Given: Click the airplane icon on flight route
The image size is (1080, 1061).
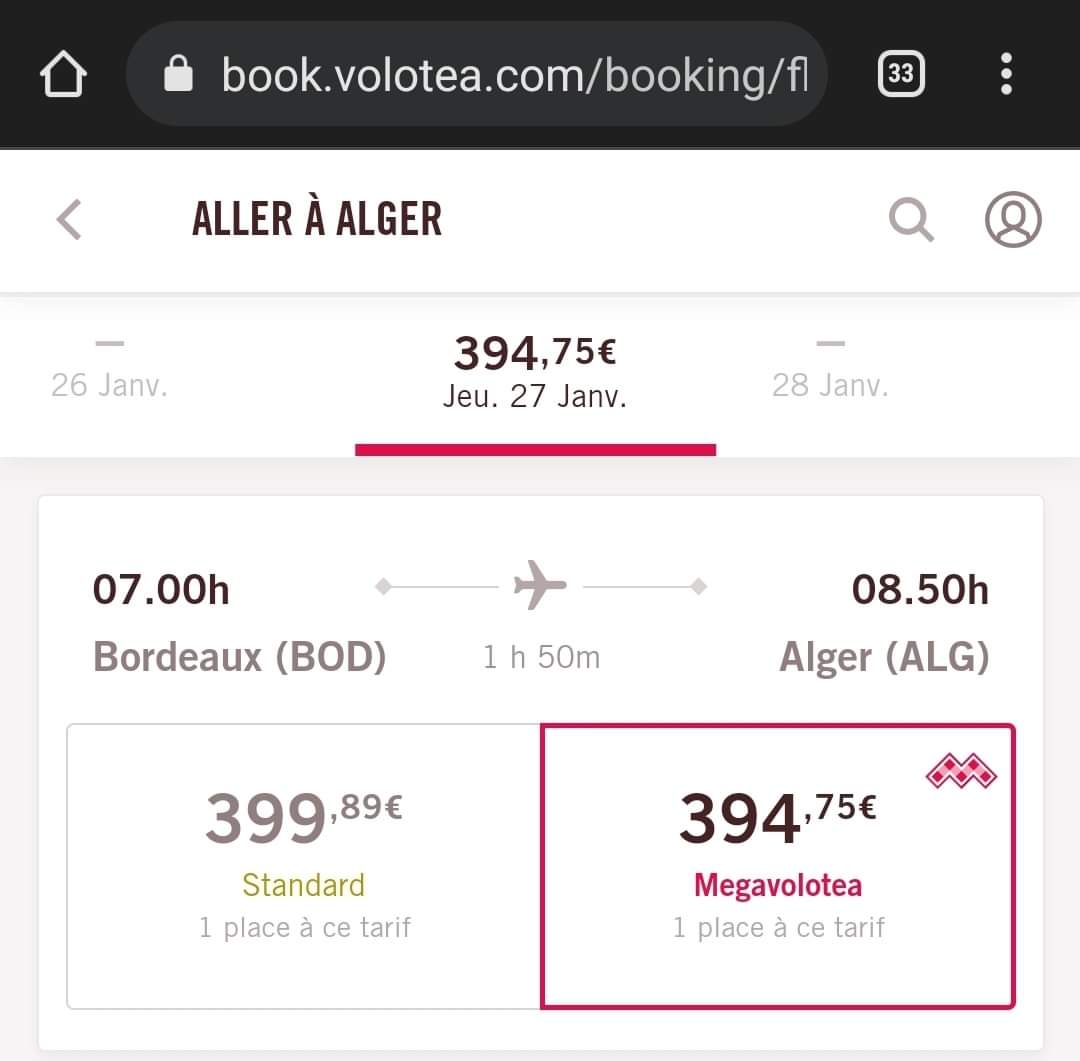Looking at the screenshot, I should coord(540,586).
